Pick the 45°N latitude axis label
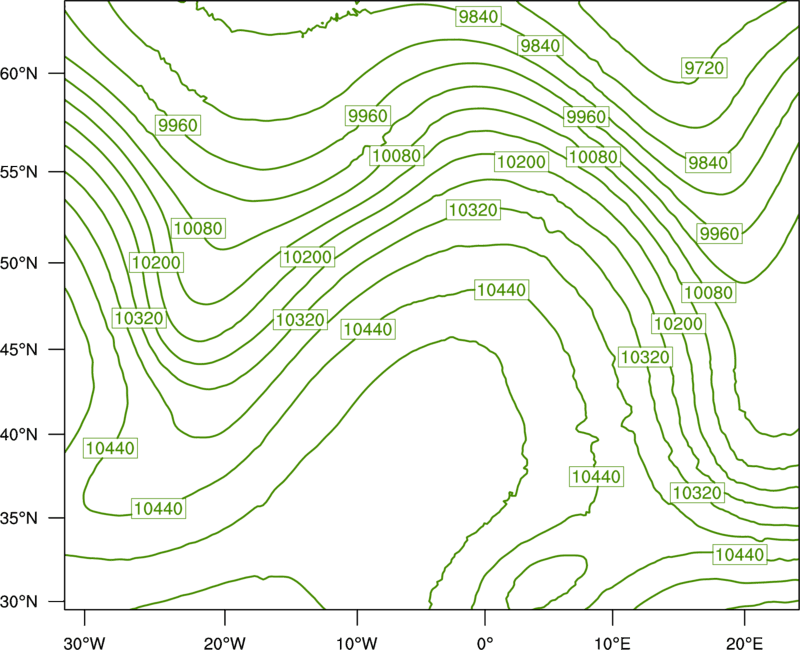The width and height of the screenshot is (800, 650). (19, 349)
